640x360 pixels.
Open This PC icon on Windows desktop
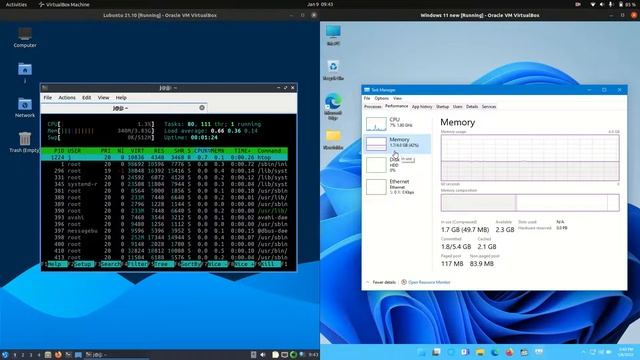coord(333,35)
